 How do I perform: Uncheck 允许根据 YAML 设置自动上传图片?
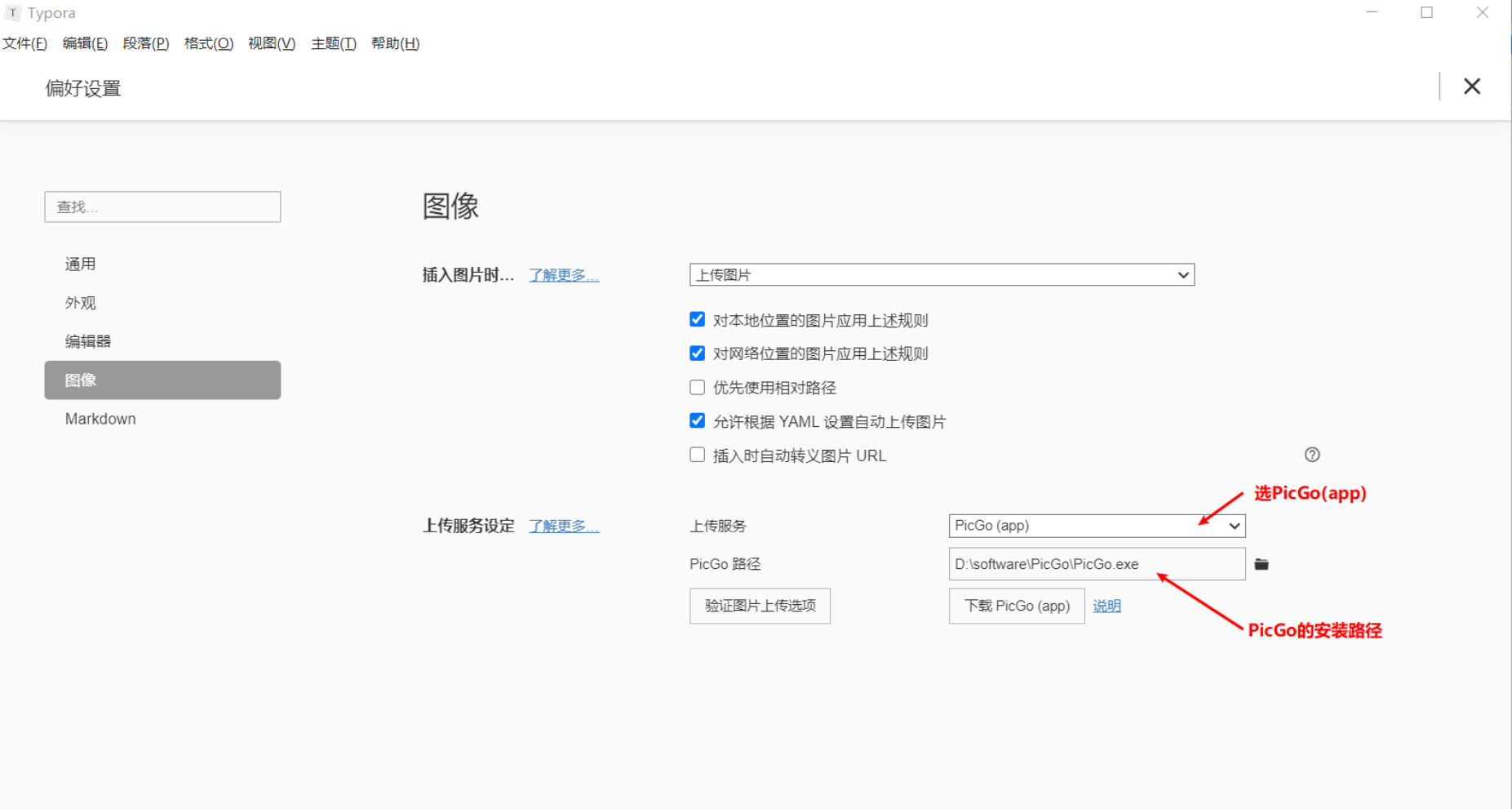697,420
